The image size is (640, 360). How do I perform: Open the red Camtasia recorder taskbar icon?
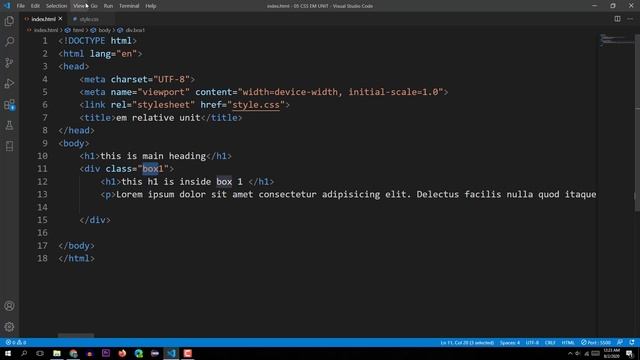click(187, 353)
